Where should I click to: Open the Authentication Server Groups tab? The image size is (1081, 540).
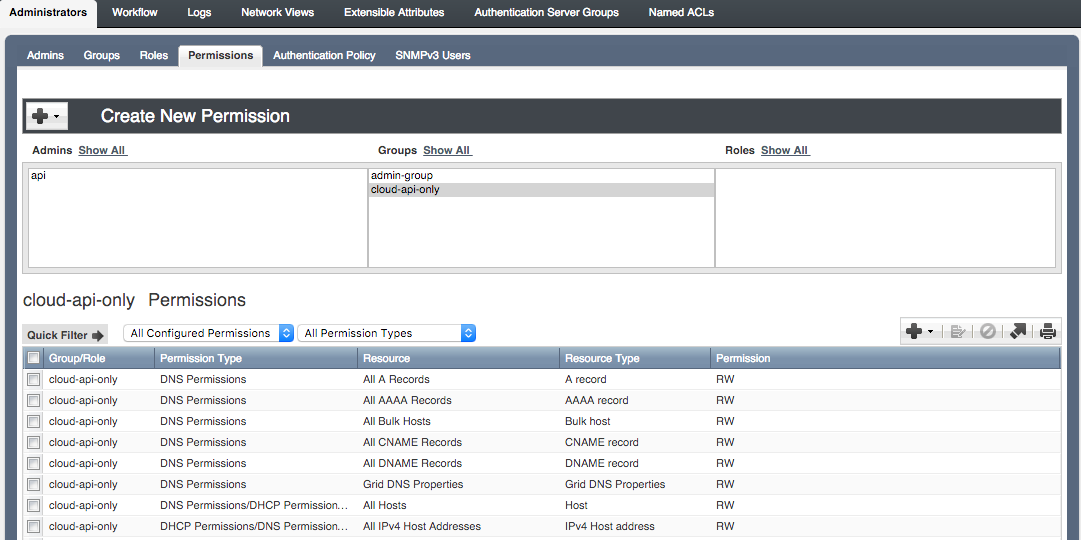pos(547,12)
